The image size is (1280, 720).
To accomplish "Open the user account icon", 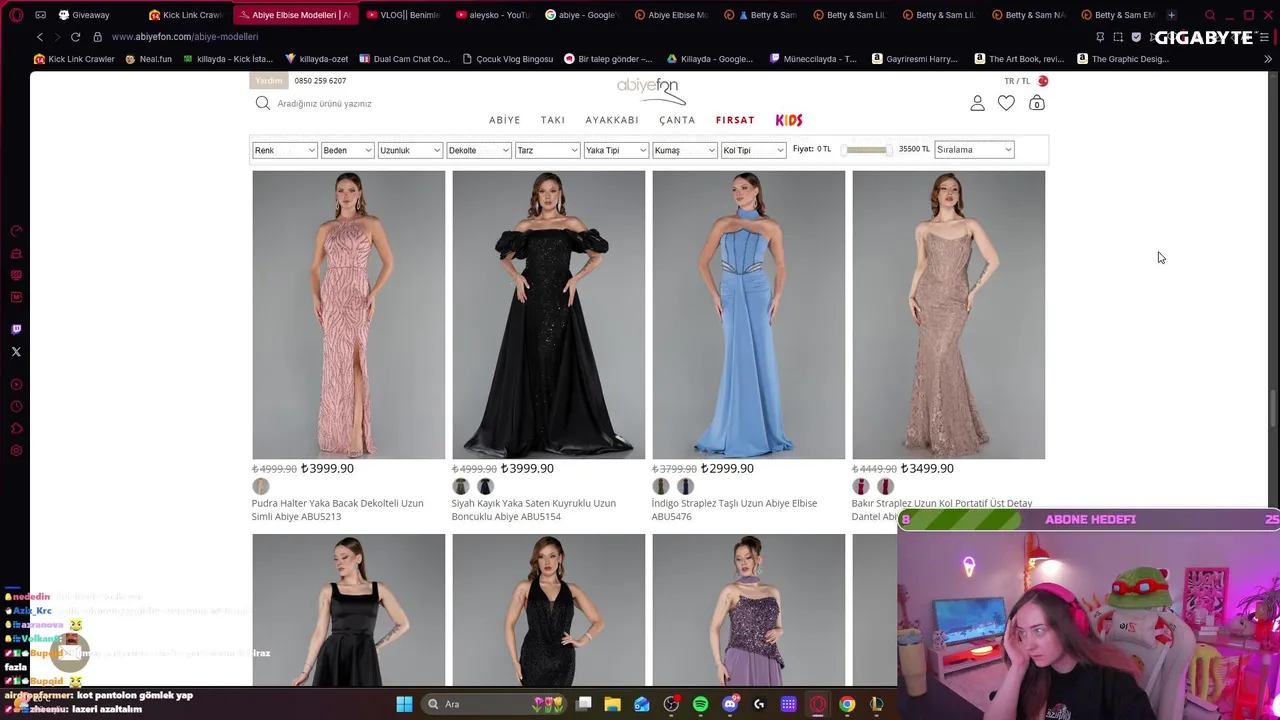I will click(977, 103).
